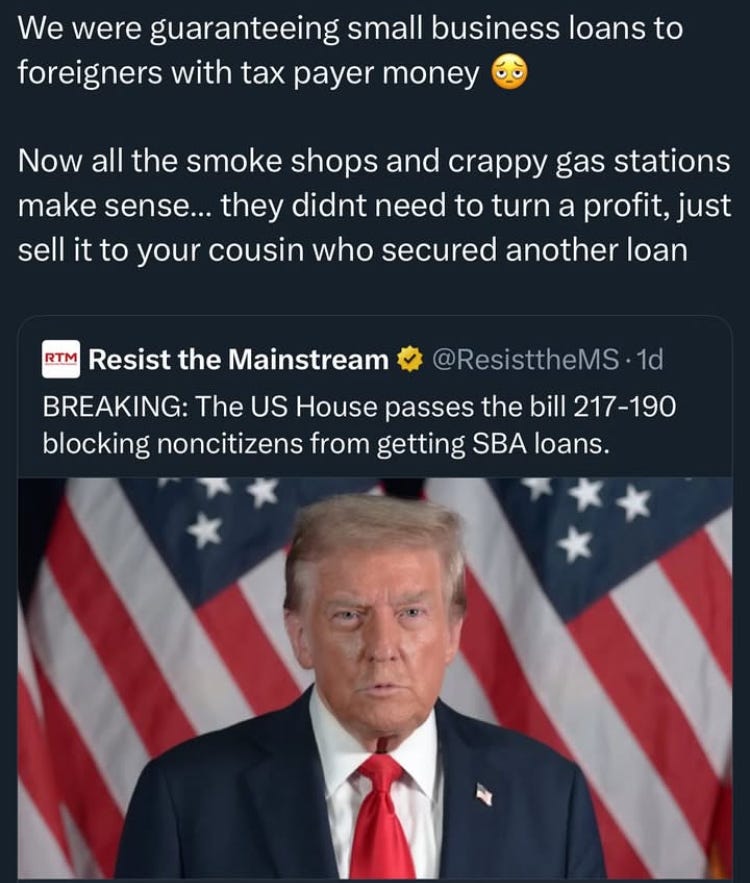Click the word 'BREAKING:' in quote
750x883 pixels.
pos(115,407)
